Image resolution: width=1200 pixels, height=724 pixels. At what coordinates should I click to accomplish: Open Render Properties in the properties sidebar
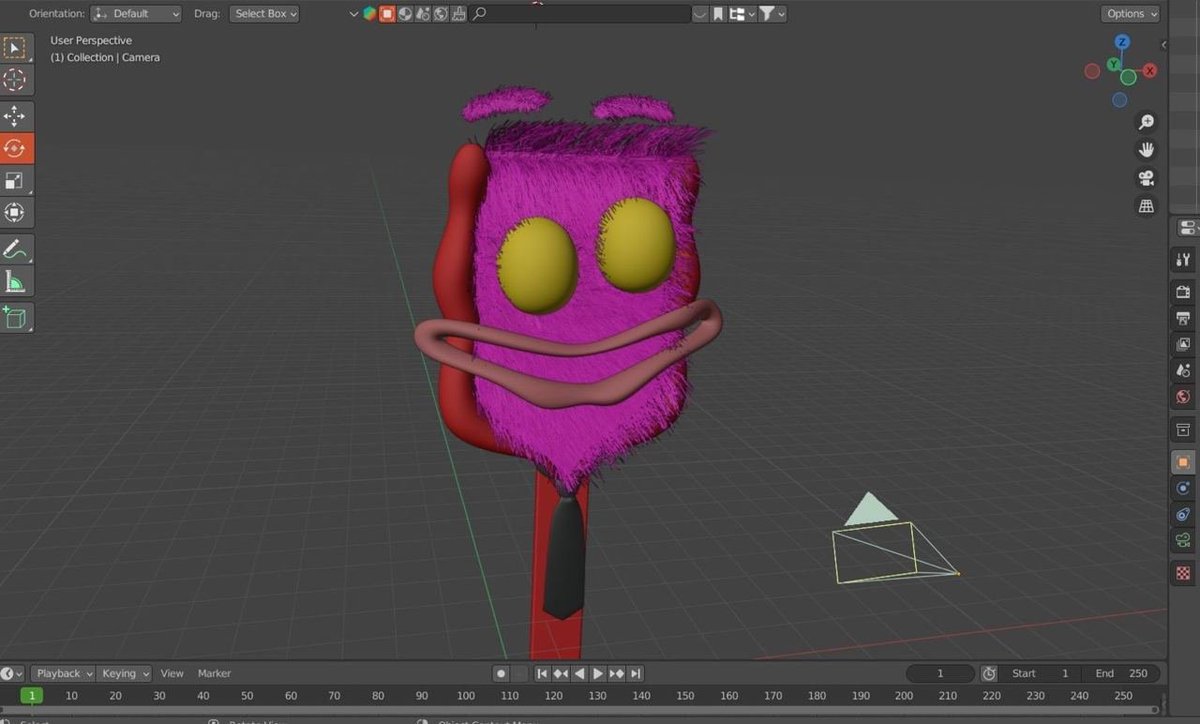tap(1182, 292)
